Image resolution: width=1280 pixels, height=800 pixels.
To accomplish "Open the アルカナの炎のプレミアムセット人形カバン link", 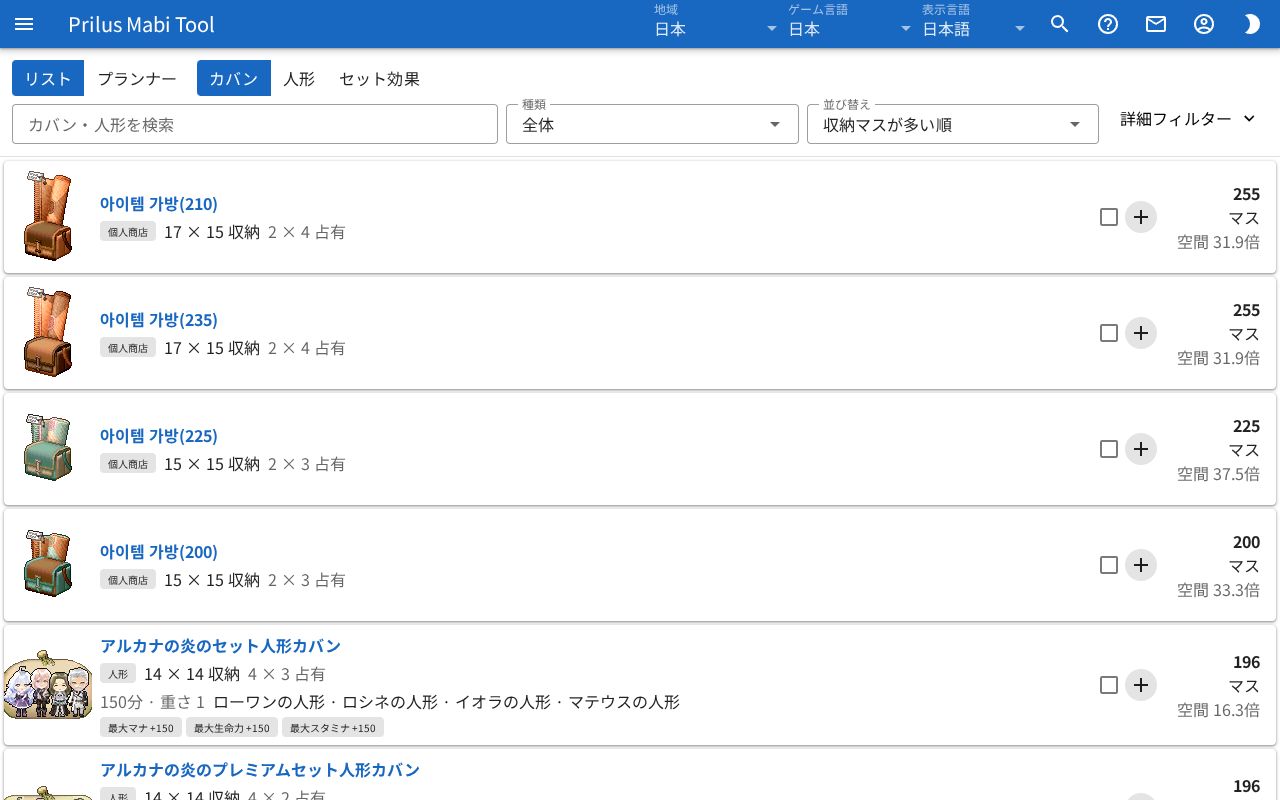I will [x=260, y=770].
